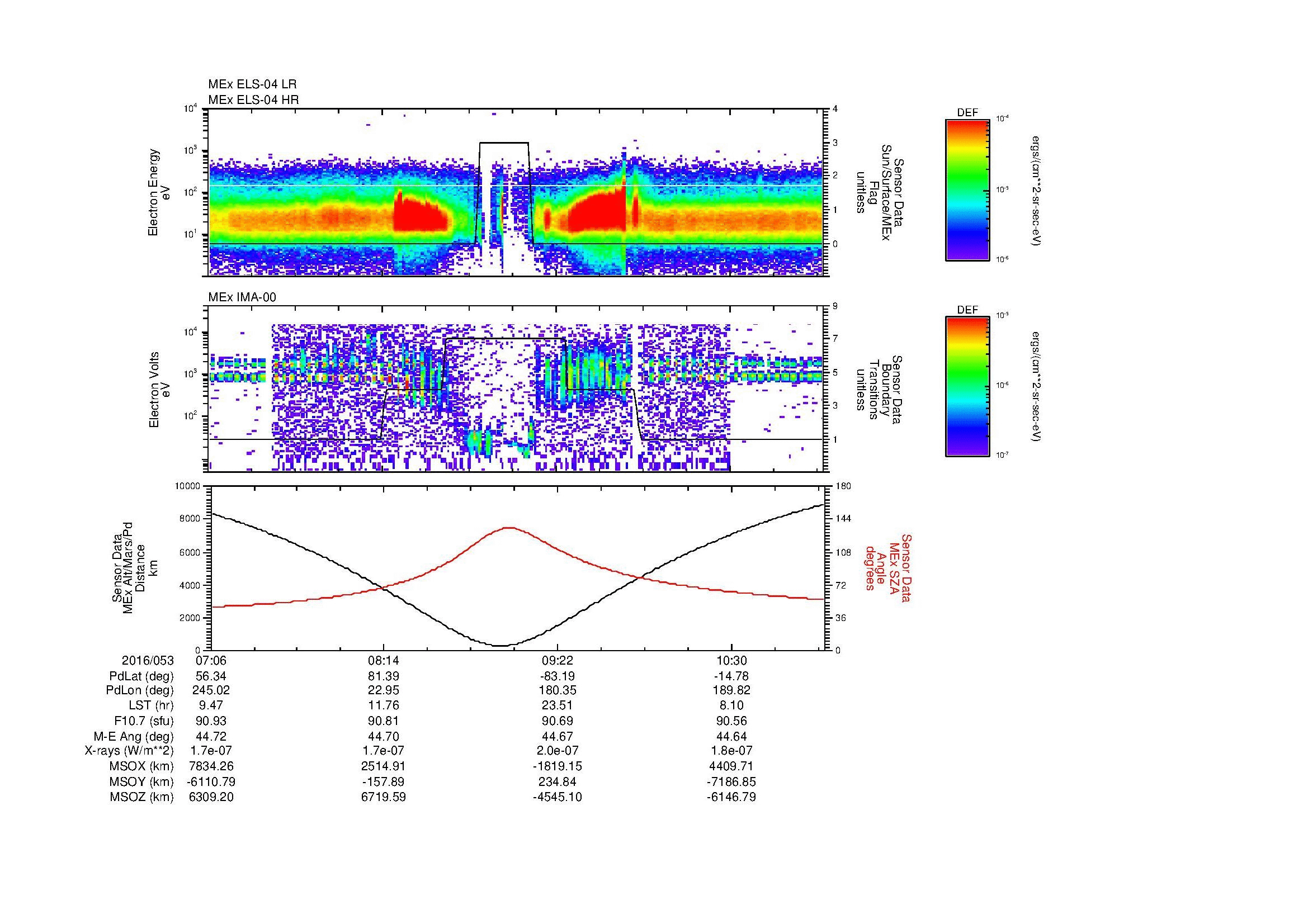Click the 10:30 time tick label
This screenshot has height=924, width=1308.
pyautogui.click(x=731, y=661)
